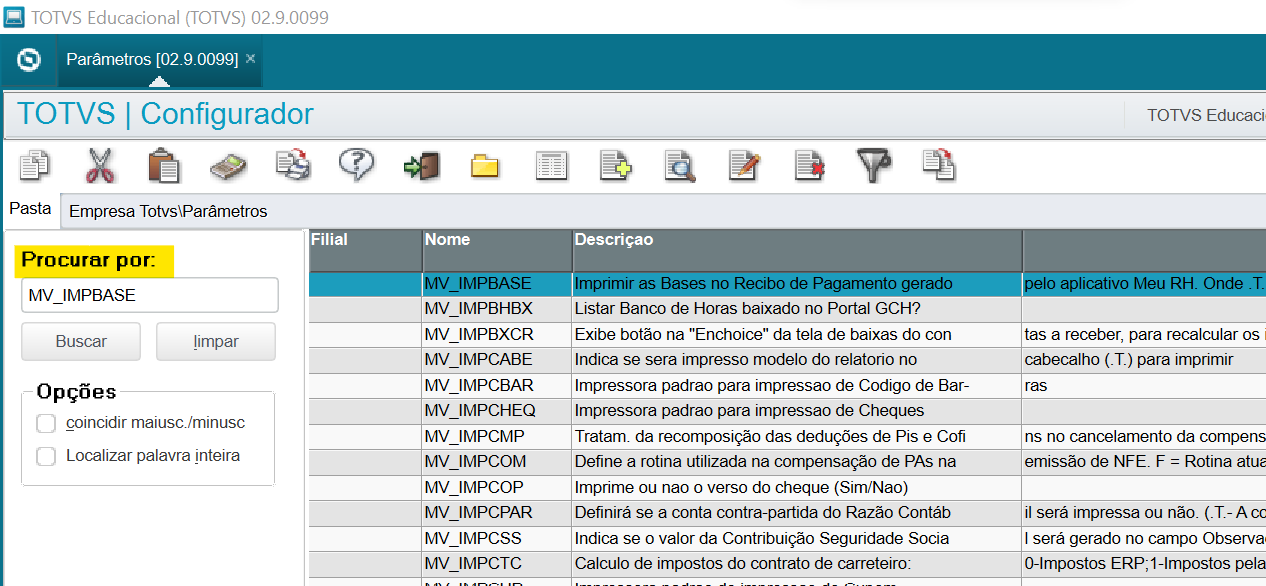Enable Localizar palavra inteira checkbox

[x=46, y=456]
